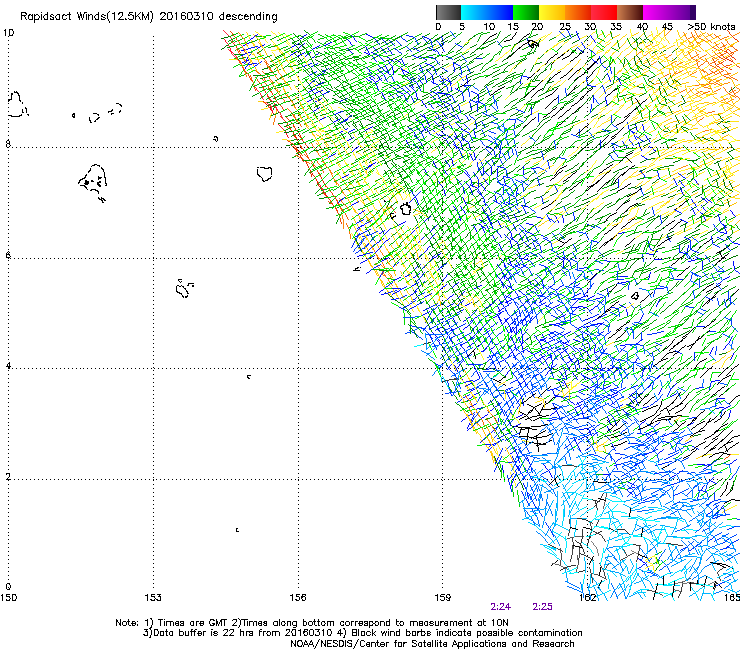
Task: Click the latitude label "4"
Action: [x=8, y=366]
